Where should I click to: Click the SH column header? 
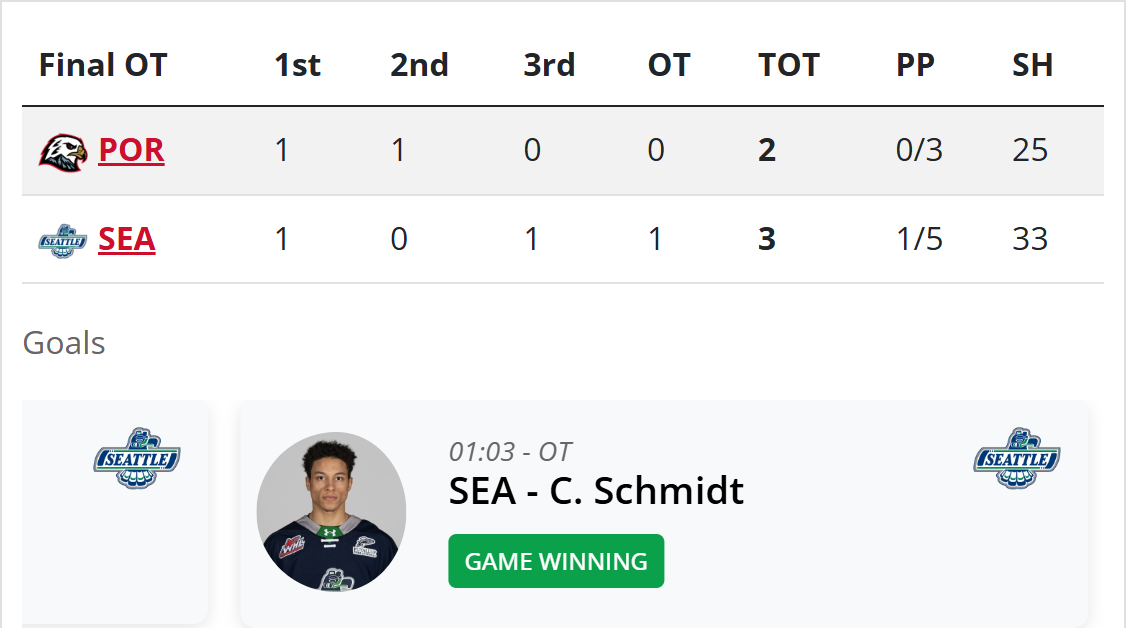(x=1032, y=65)
